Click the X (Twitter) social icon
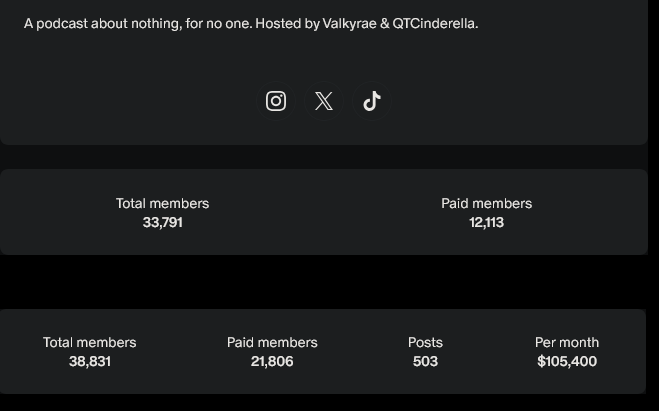Screen dimensions: 659x411 [324, 101]
